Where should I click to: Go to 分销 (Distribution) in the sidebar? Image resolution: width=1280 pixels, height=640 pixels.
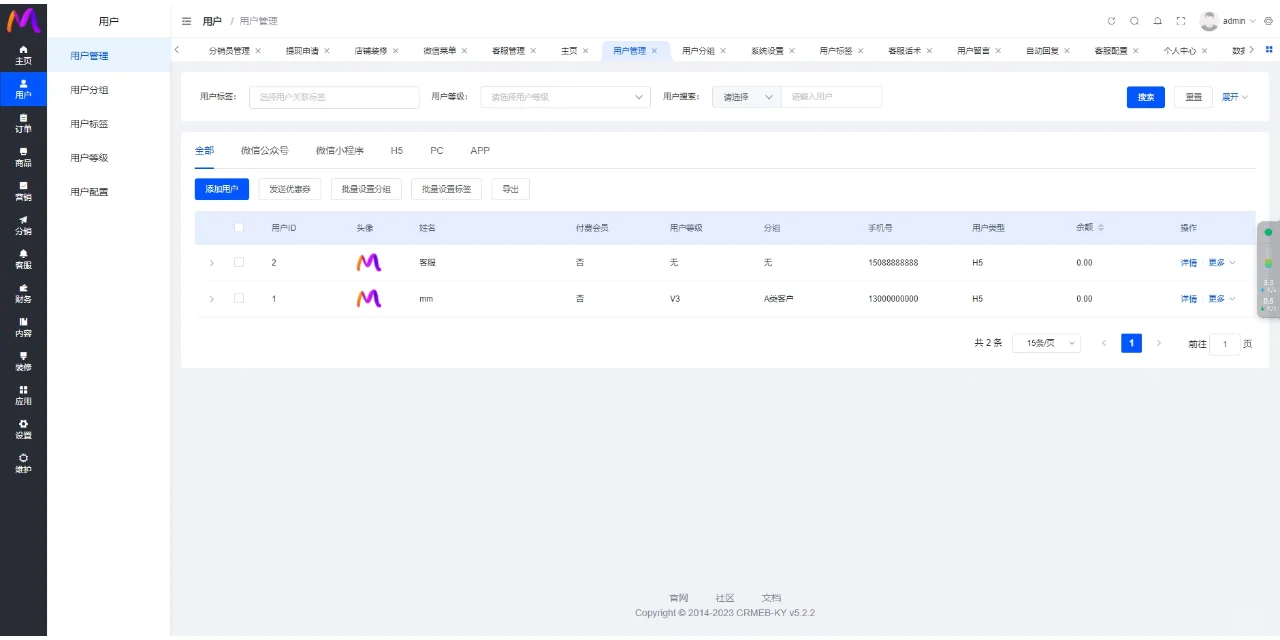tap(23, 225)
